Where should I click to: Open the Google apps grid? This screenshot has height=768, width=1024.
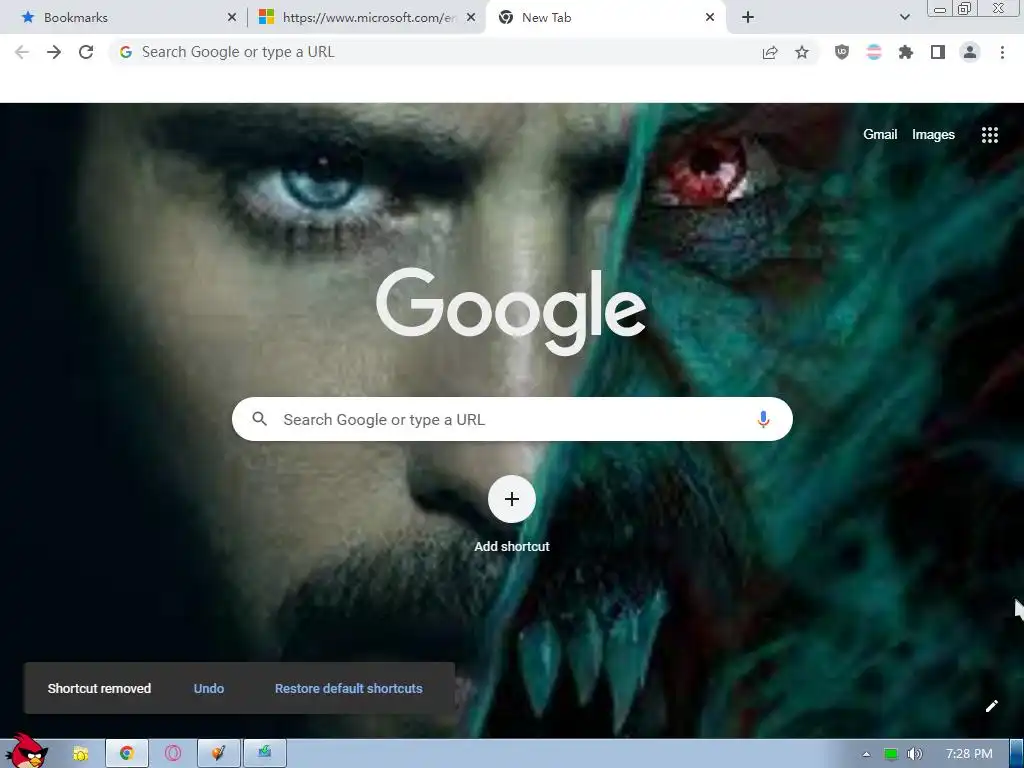(990, 135)
